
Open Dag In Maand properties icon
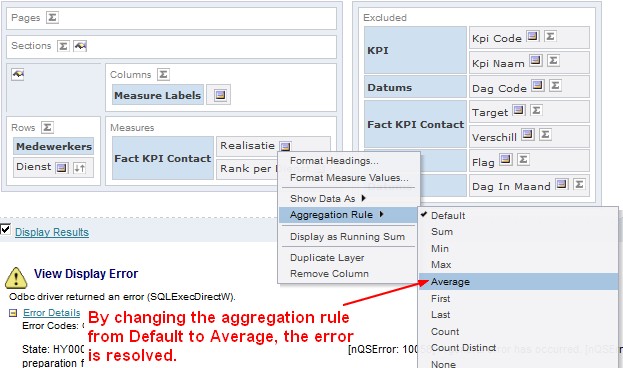[x=562, y=184]
